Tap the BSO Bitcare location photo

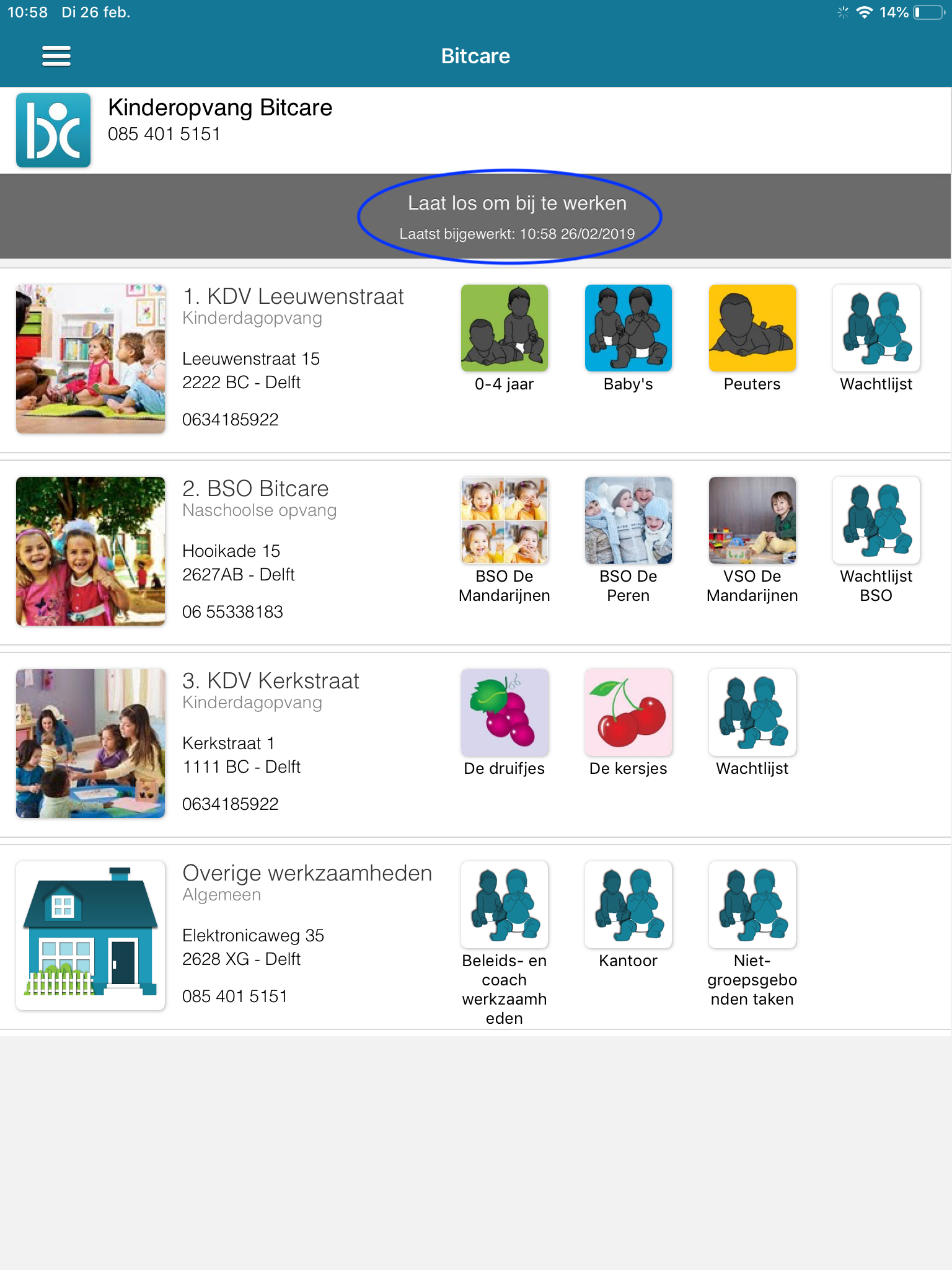[x=90, y=551]
